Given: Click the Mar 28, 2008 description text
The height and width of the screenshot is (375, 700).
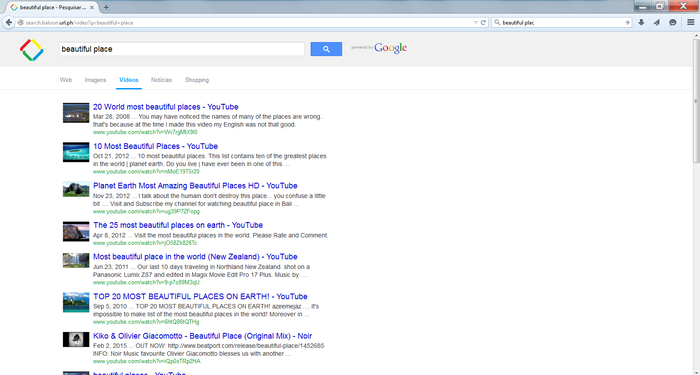Looking at the screenshot, I should [x=208, y=121].
